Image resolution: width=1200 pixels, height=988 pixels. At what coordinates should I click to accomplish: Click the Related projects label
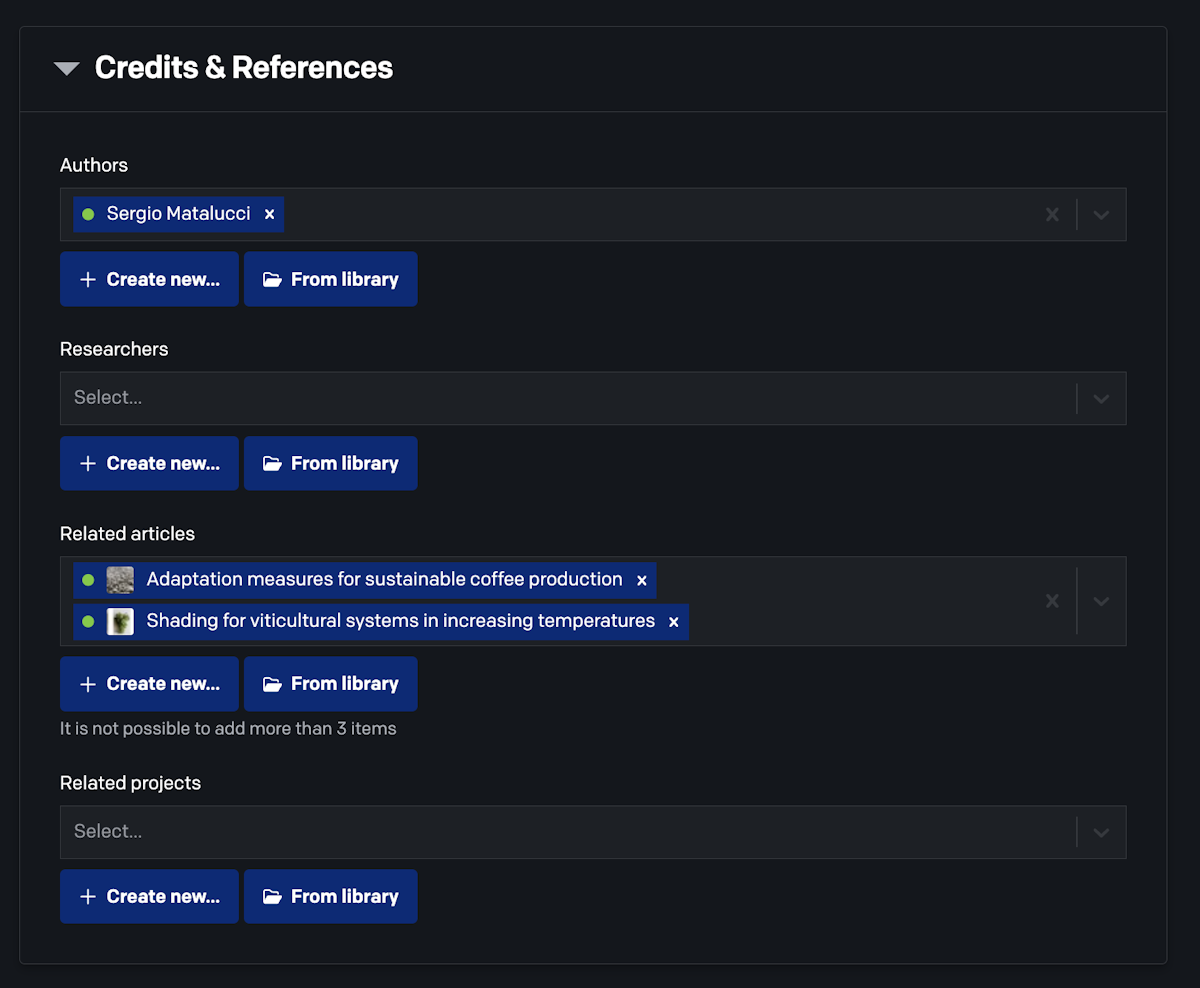[130, 783]
